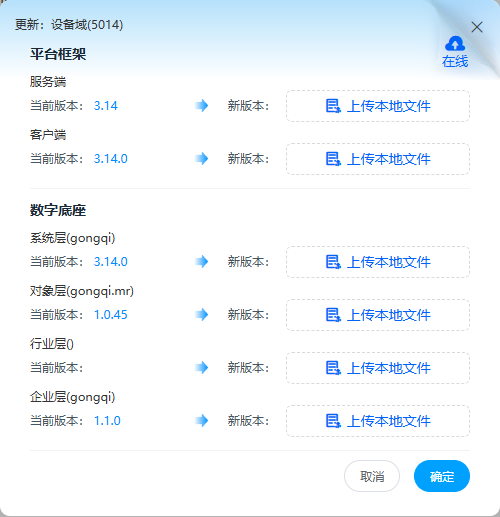
Task: Click the blue arrow next to version 1.1.0
Action: (x=202, y=420)
